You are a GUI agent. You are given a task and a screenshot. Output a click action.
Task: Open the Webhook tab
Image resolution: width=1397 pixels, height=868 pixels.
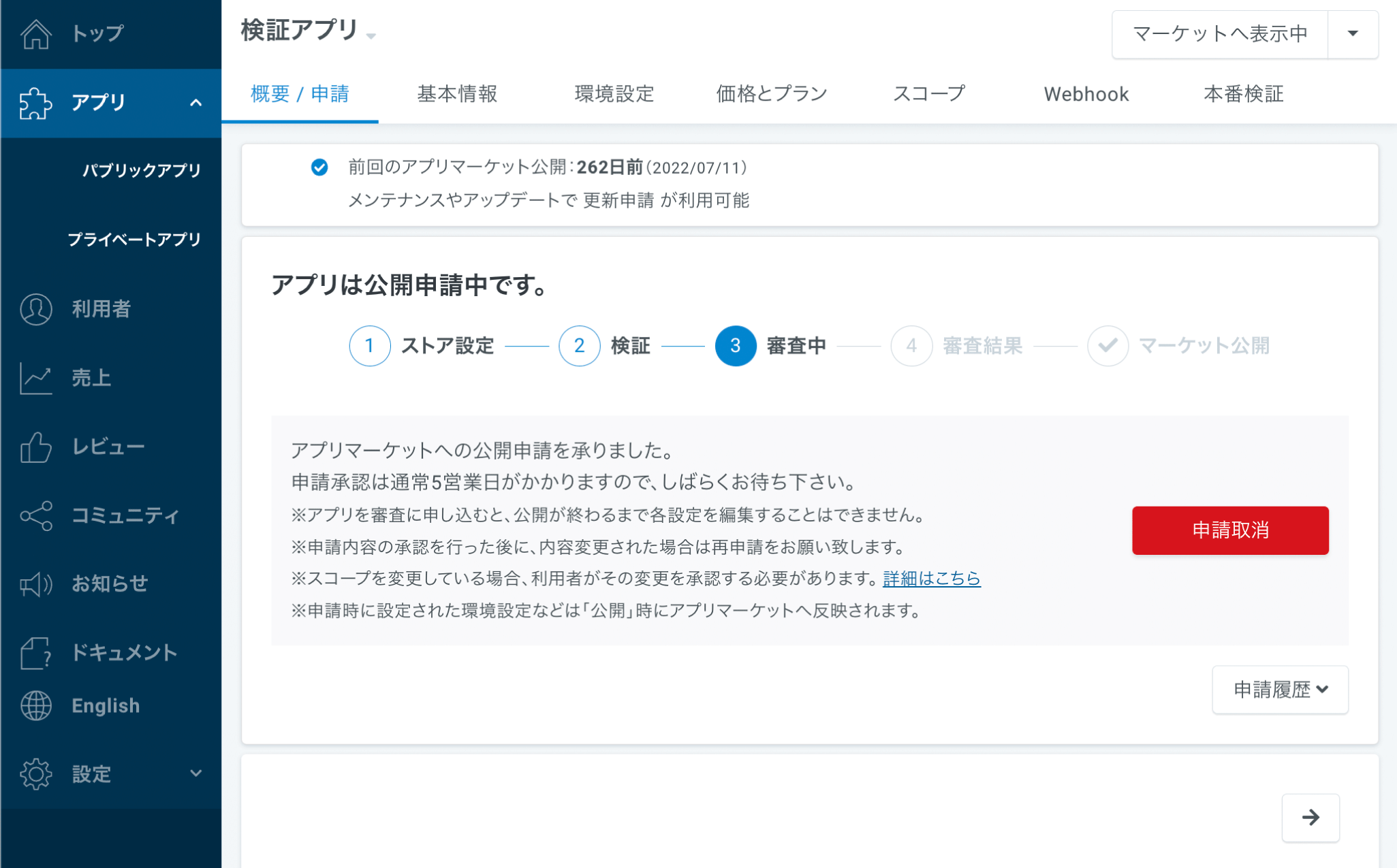coord(1086,94)
